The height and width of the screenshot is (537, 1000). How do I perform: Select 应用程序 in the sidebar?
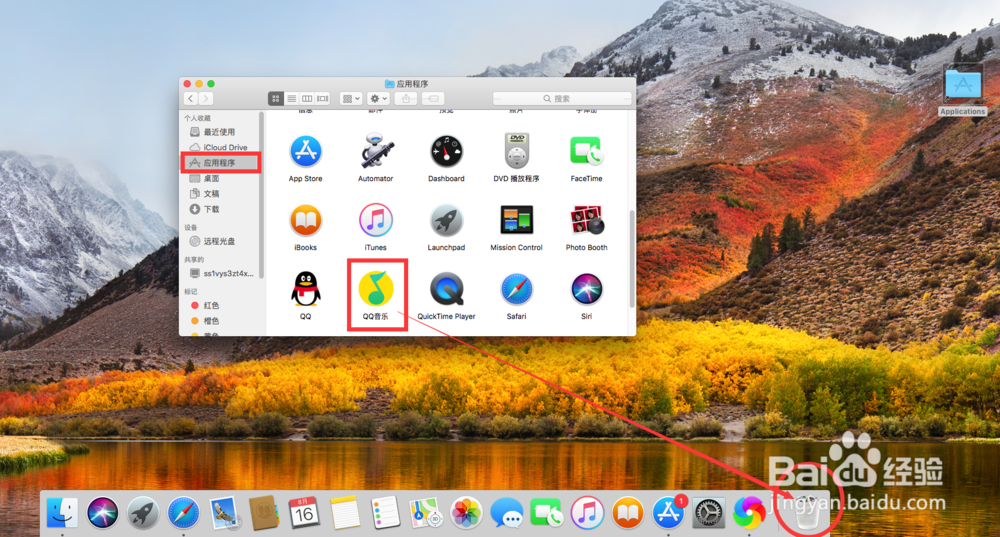click(221, 163)
